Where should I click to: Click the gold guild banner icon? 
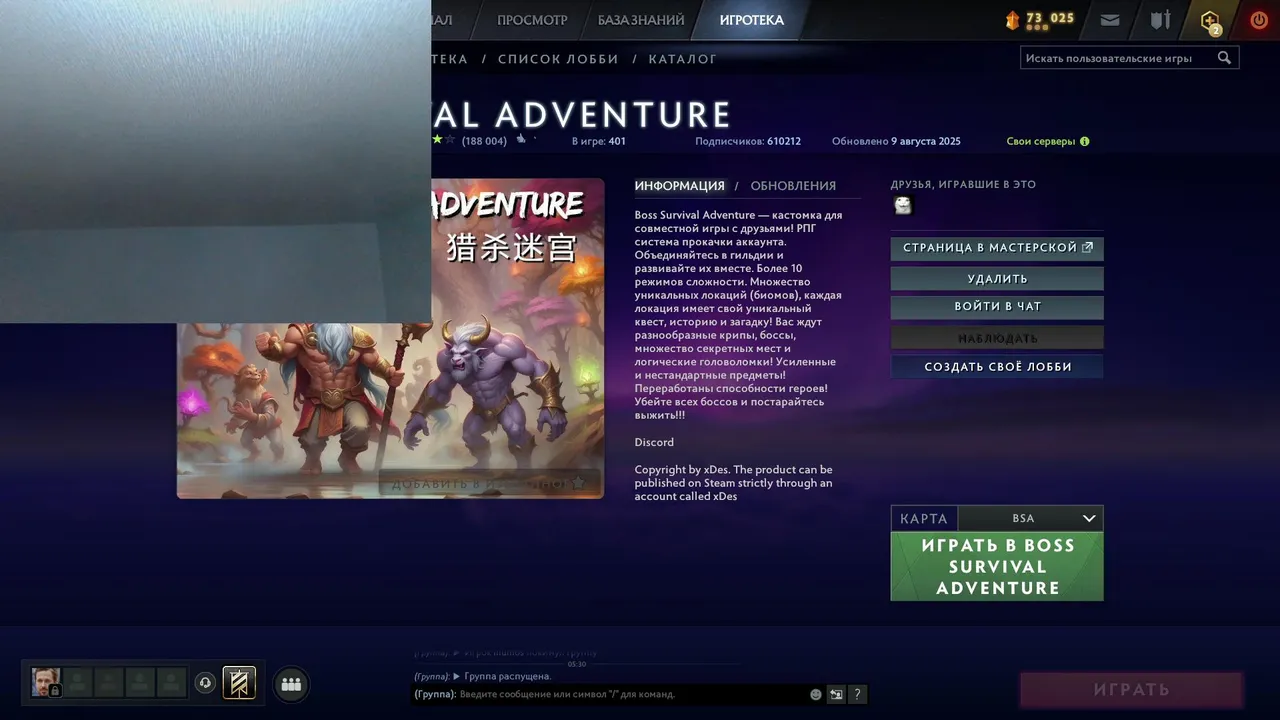tap(239, 683)
